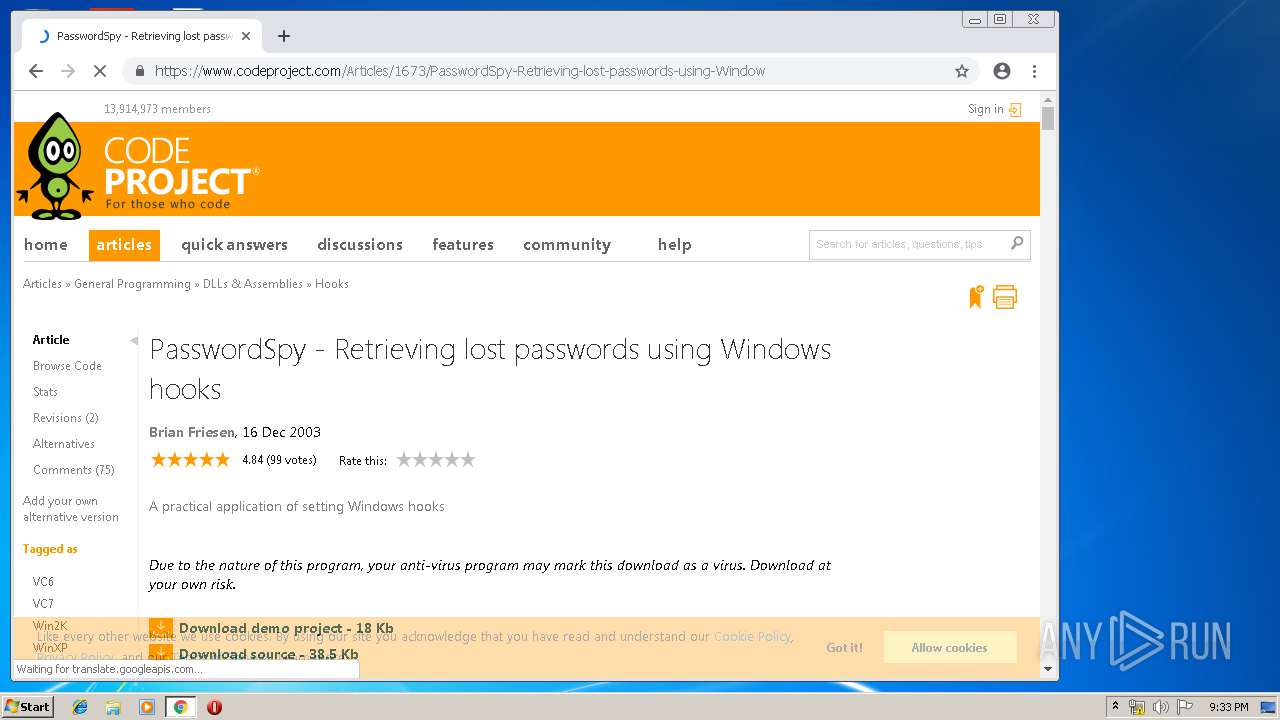
Task: Open Comments (75) in sidebar
Action: tap(74, 470)
